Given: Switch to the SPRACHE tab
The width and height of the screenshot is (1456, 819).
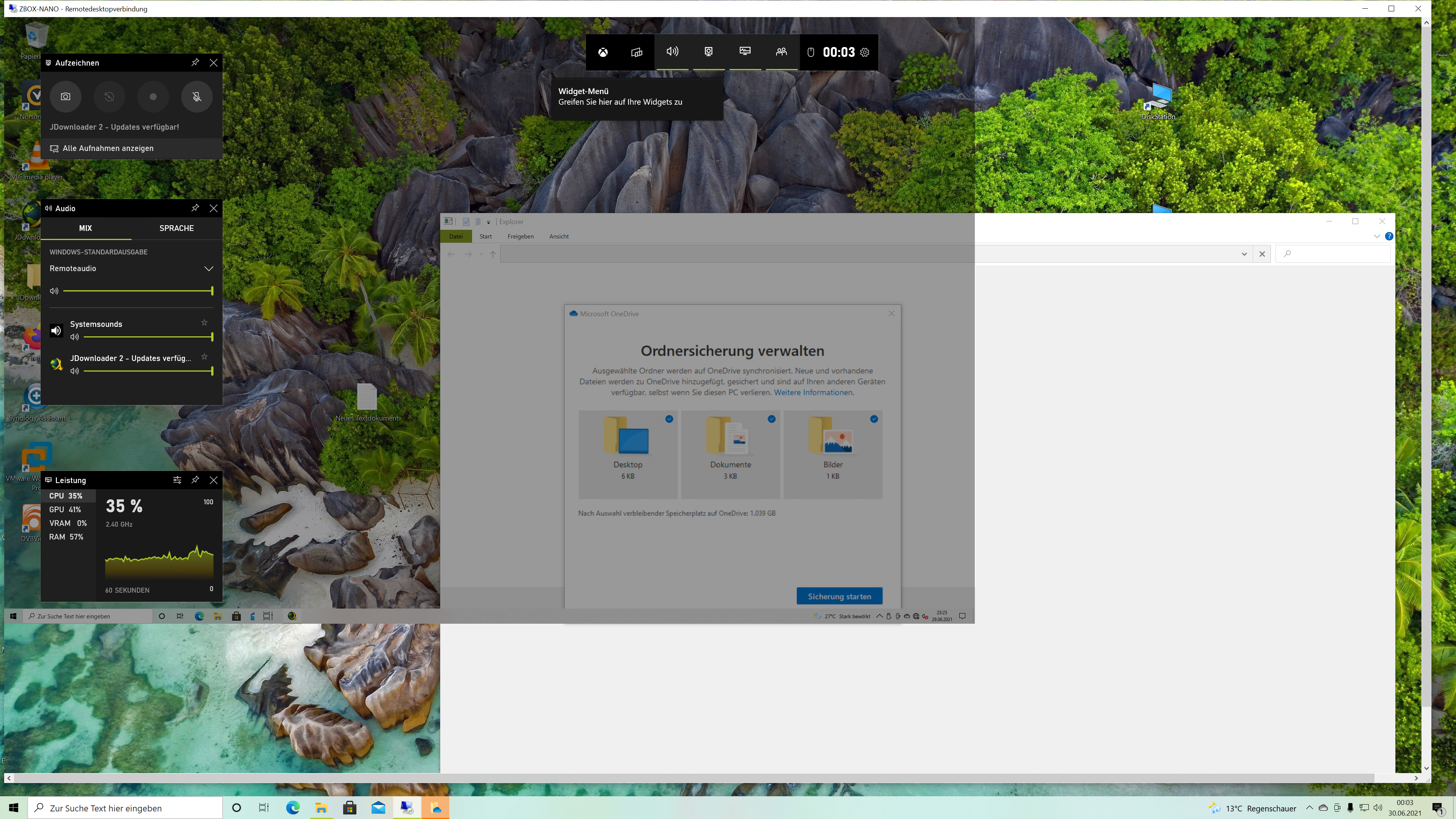Looking at the screenshot, I should point(176,228).
